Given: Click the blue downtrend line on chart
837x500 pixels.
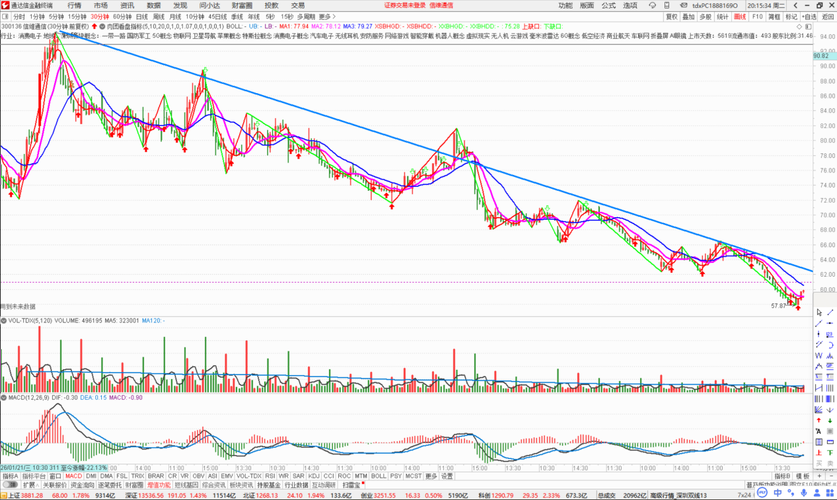Looking at the screenshot, I should click(x=427, y=149).
